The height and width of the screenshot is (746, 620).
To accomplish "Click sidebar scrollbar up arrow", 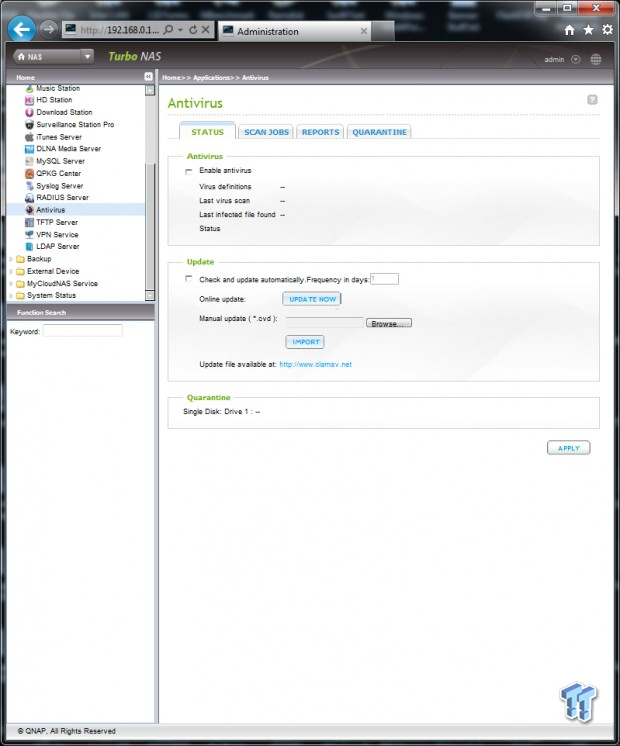I will (150, 90).
